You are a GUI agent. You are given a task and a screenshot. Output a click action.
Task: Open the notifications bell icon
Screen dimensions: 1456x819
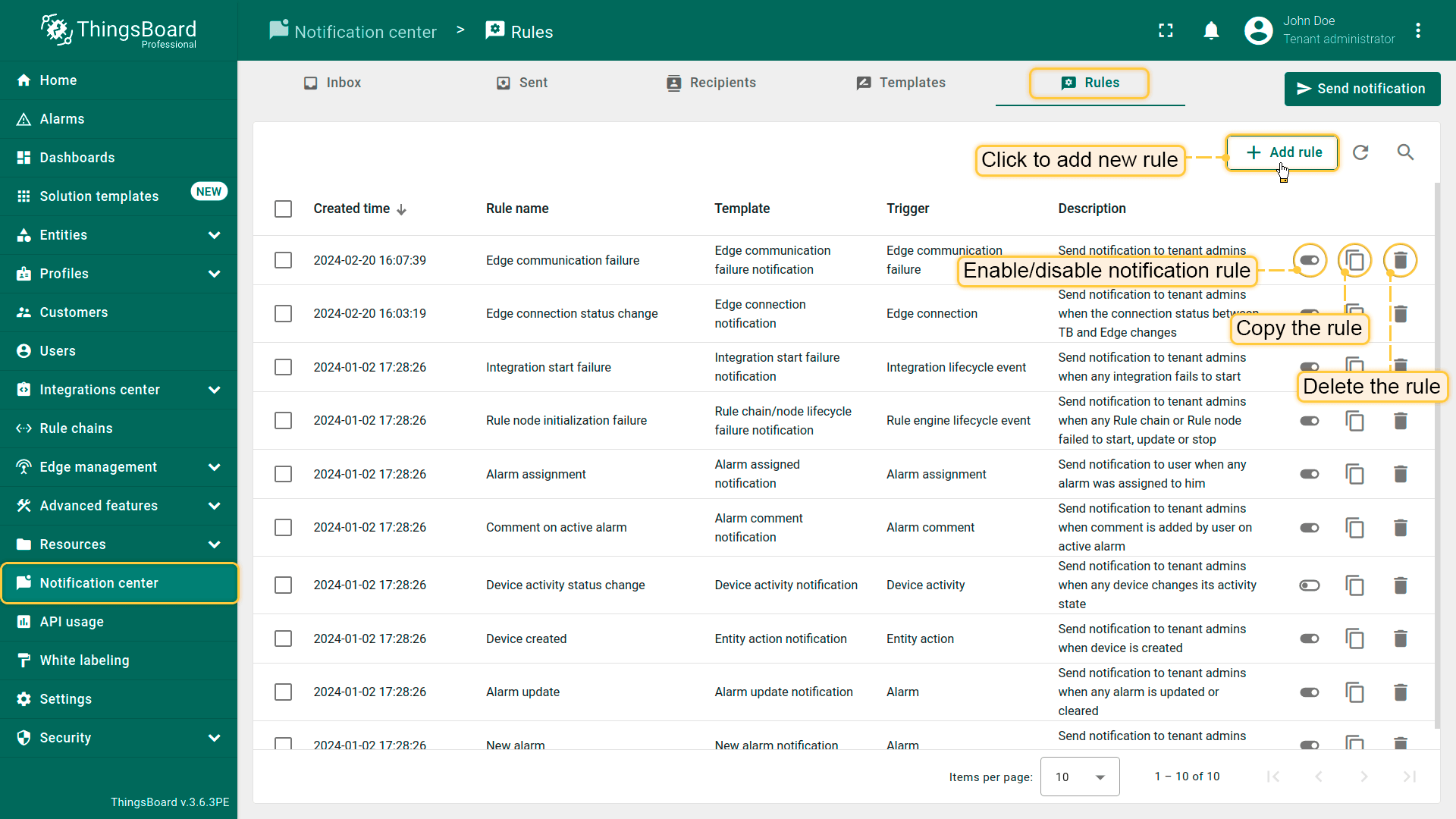(1211, 31)
